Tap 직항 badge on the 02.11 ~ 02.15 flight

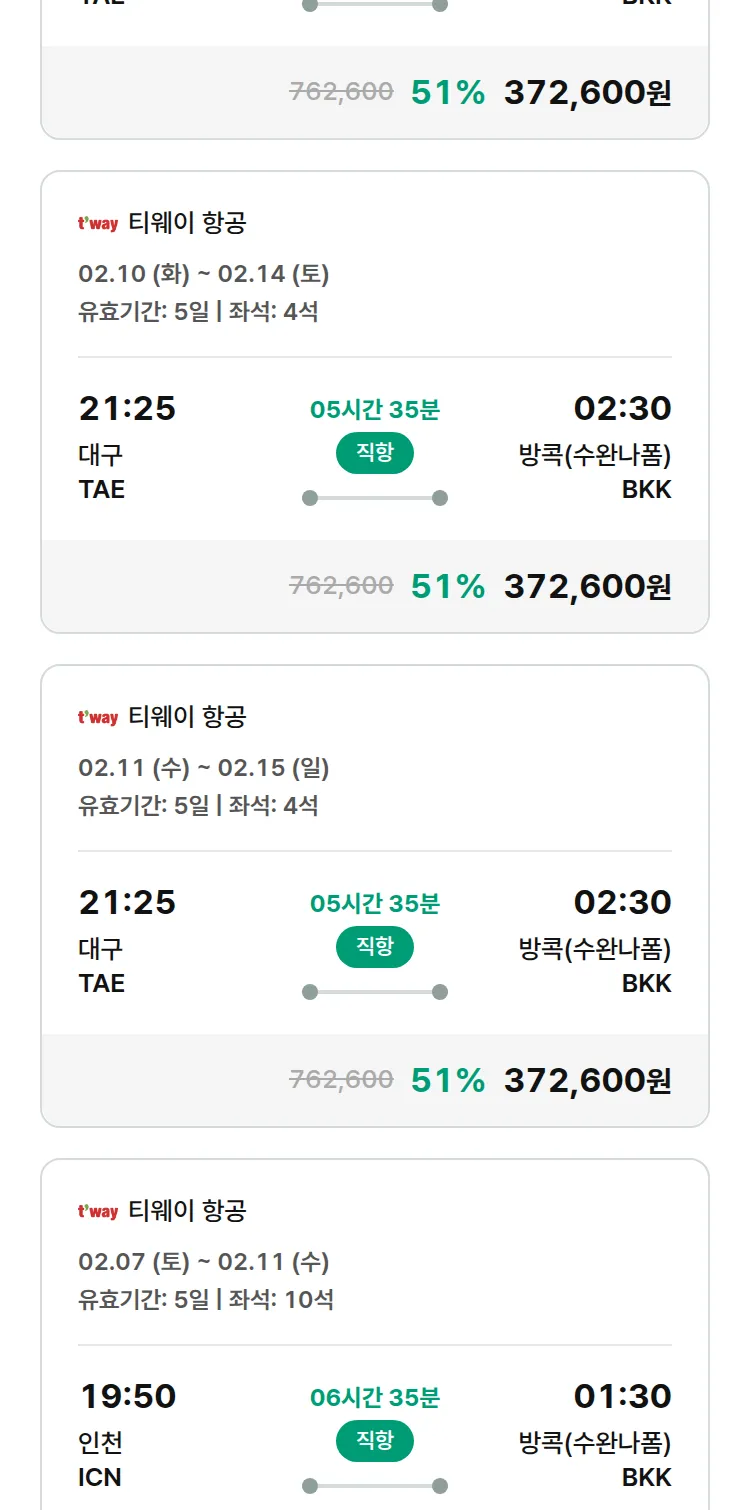(x=374, y=947)
